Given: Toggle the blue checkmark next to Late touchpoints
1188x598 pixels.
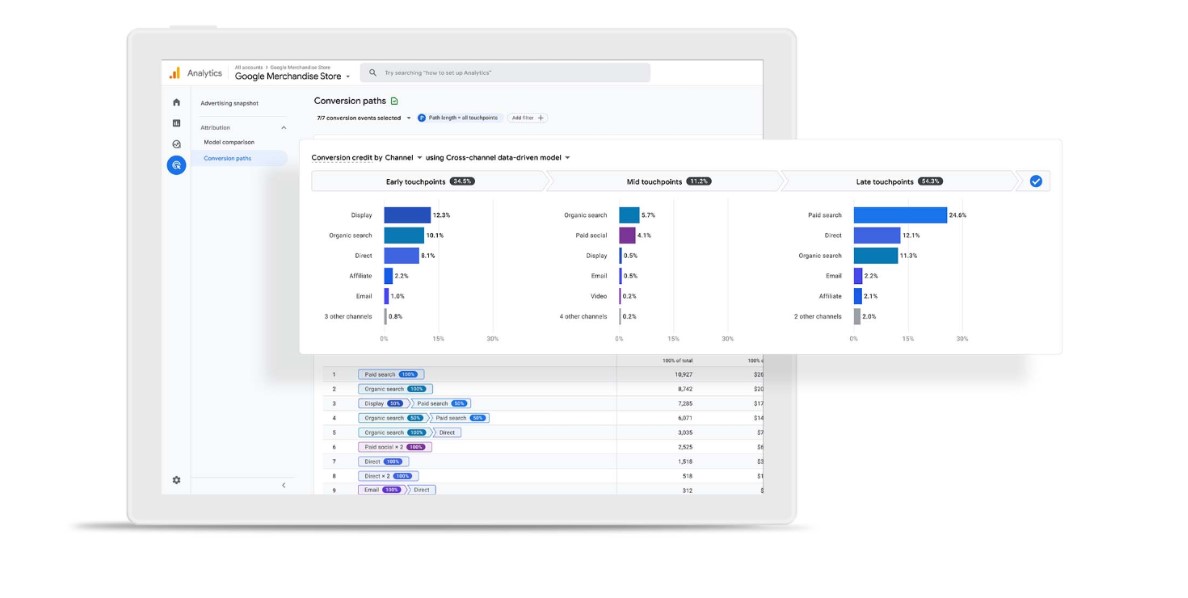Looking at the screenshot, I should coord(1035,181).
